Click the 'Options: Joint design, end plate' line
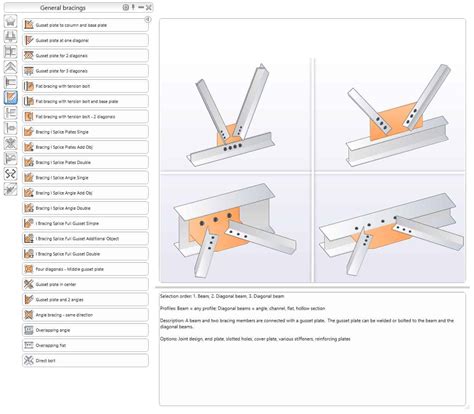This screenshot has width=474, height=414. coord(255,339)
